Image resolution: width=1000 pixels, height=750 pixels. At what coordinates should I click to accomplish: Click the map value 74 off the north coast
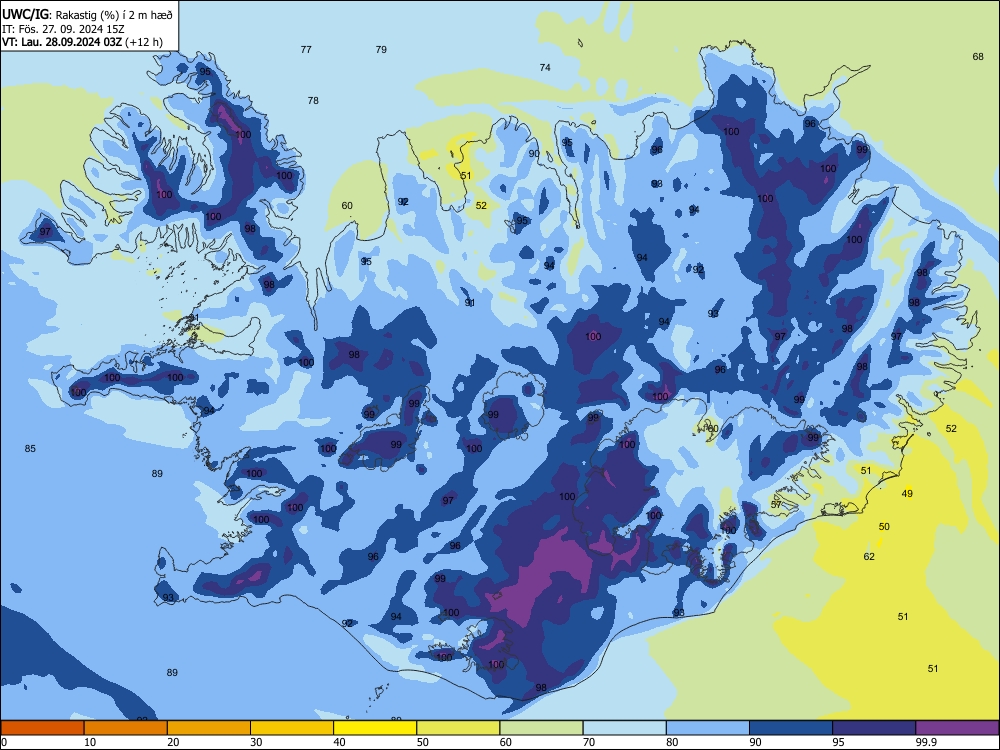tap(545, 68)
